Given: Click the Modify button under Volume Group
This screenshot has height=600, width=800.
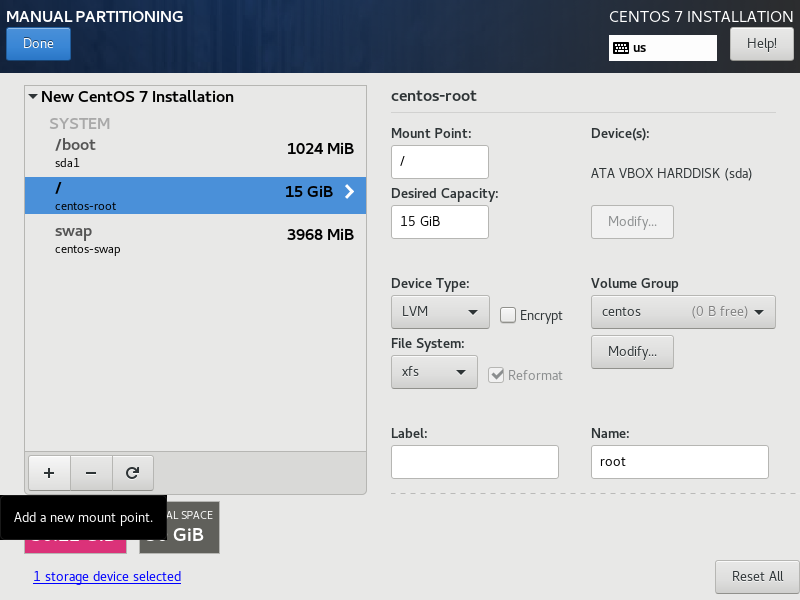Looking at the screenshot, I should pyautogui.click(x=632, y=352).
